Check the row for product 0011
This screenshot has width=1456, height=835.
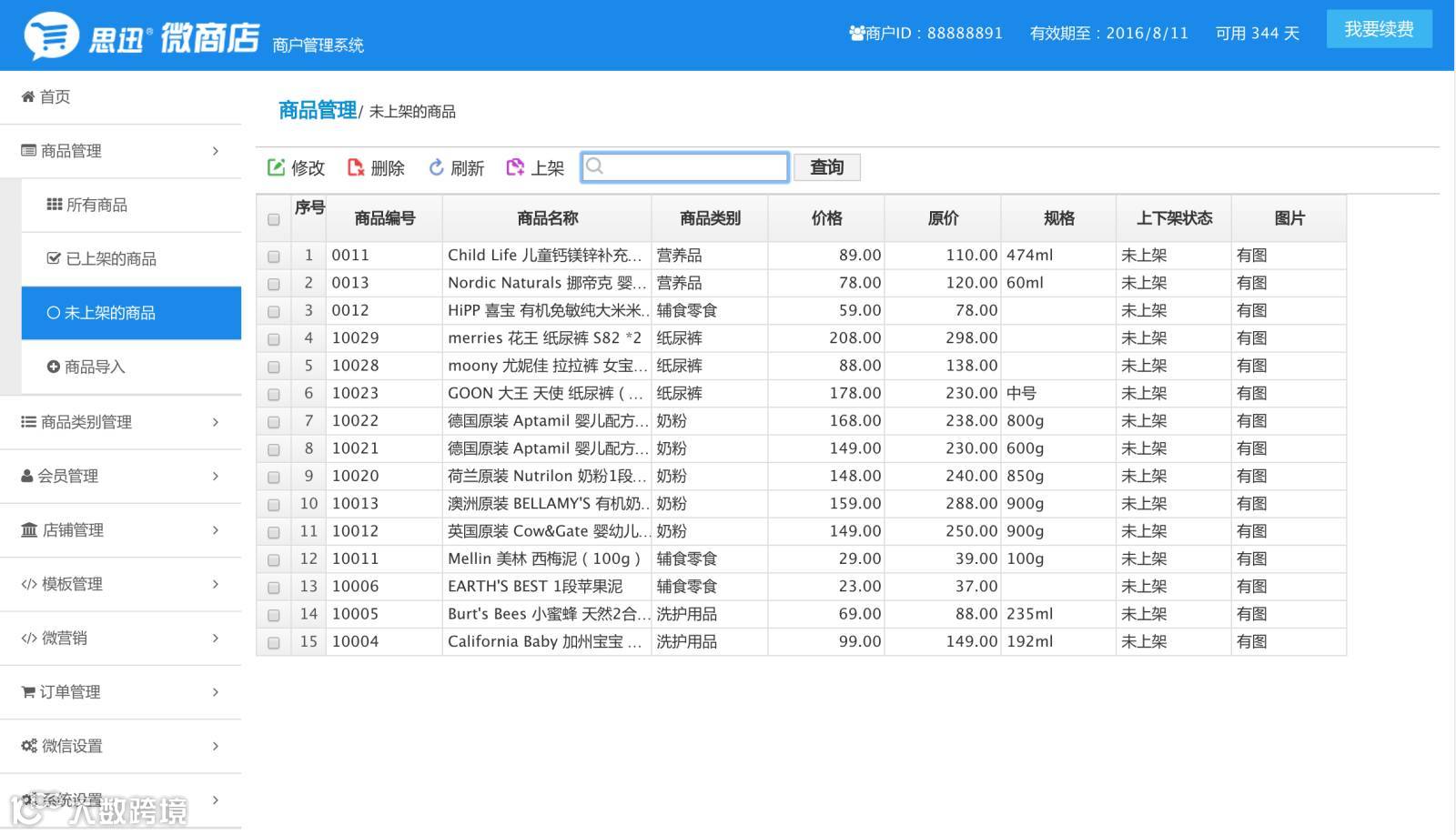(x=274, y=257)
